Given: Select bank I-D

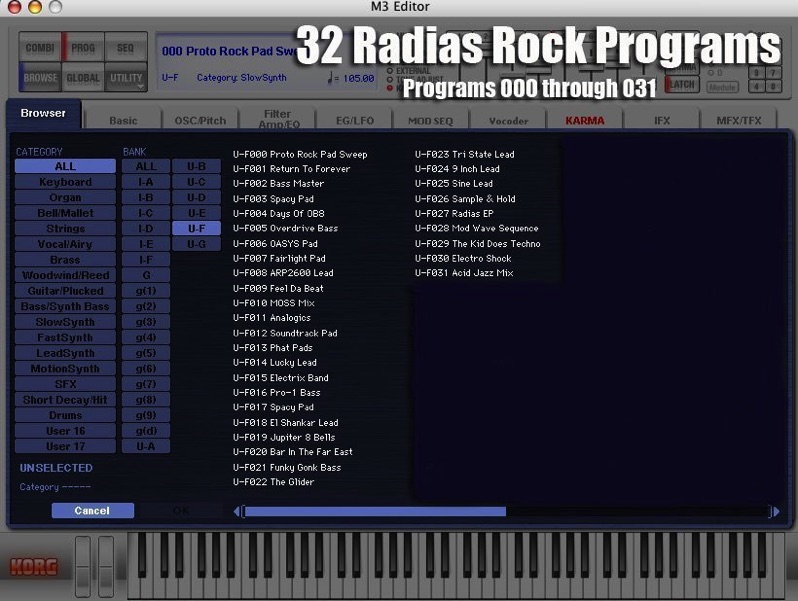Looking at the screenshot, I should pyautogui.click(x=146, y=228).
